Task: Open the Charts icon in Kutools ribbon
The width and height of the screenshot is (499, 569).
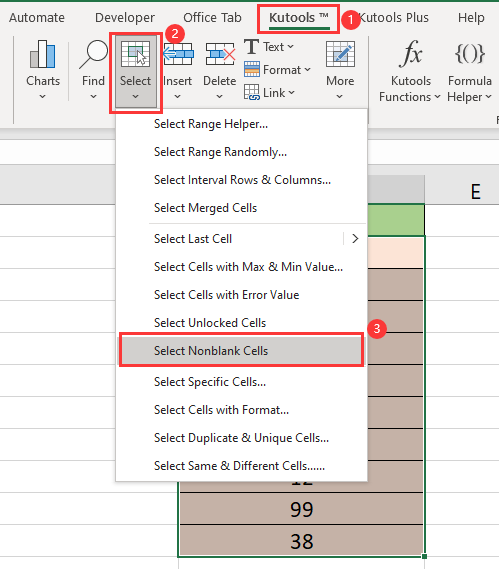Action: tap(43, 54)
